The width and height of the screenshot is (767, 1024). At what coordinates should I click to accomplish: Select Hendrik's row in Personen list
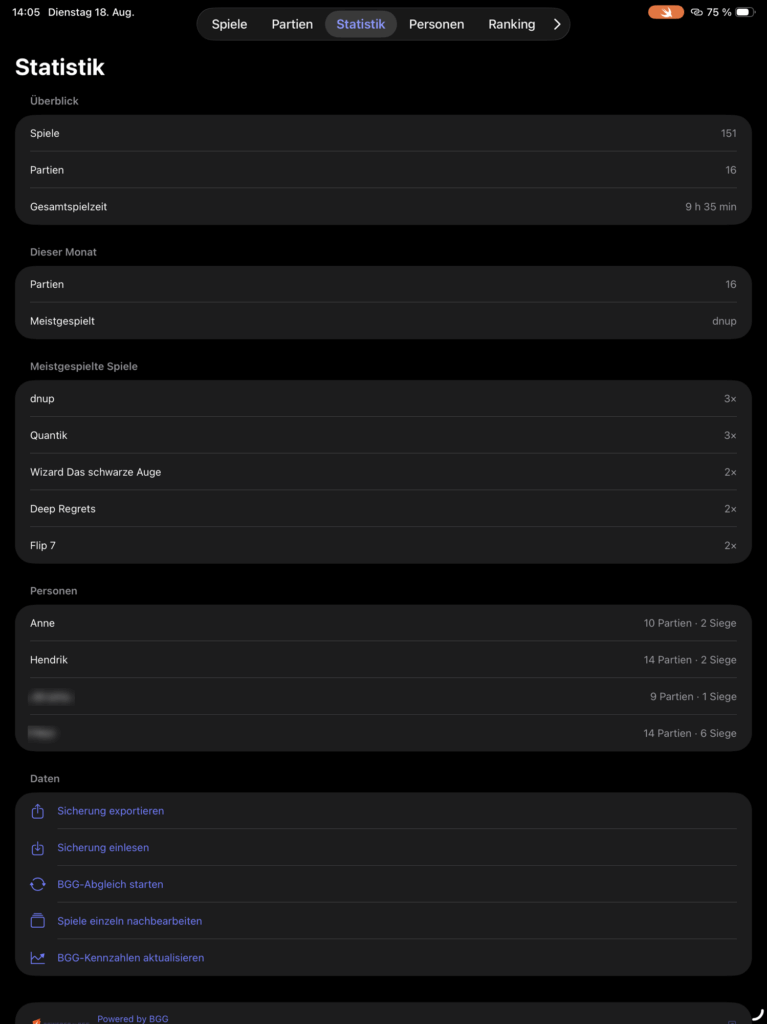click(384, 660)
